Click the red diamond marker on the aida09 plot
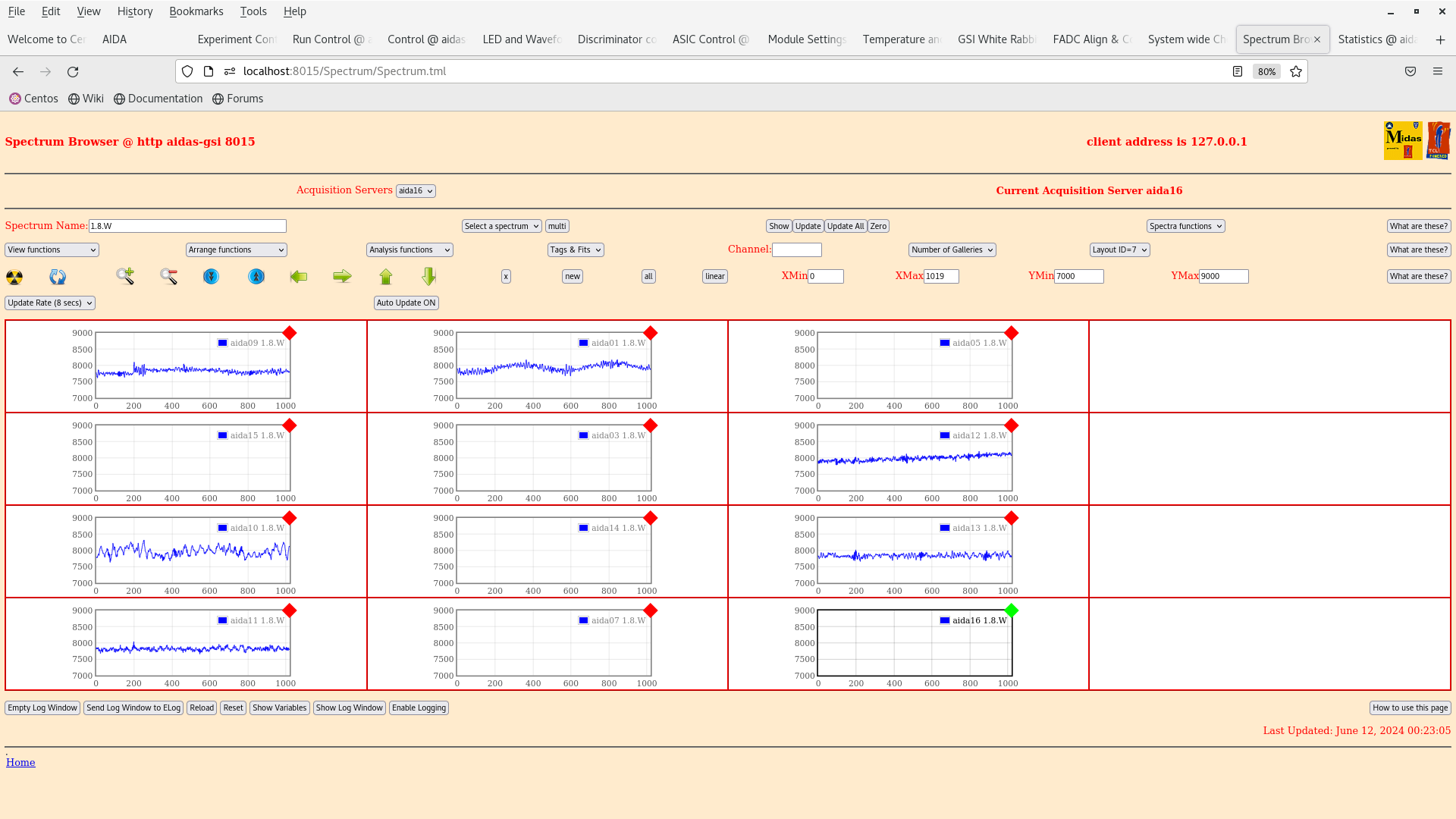This screenshot has width=1456, height=819. 290,334
